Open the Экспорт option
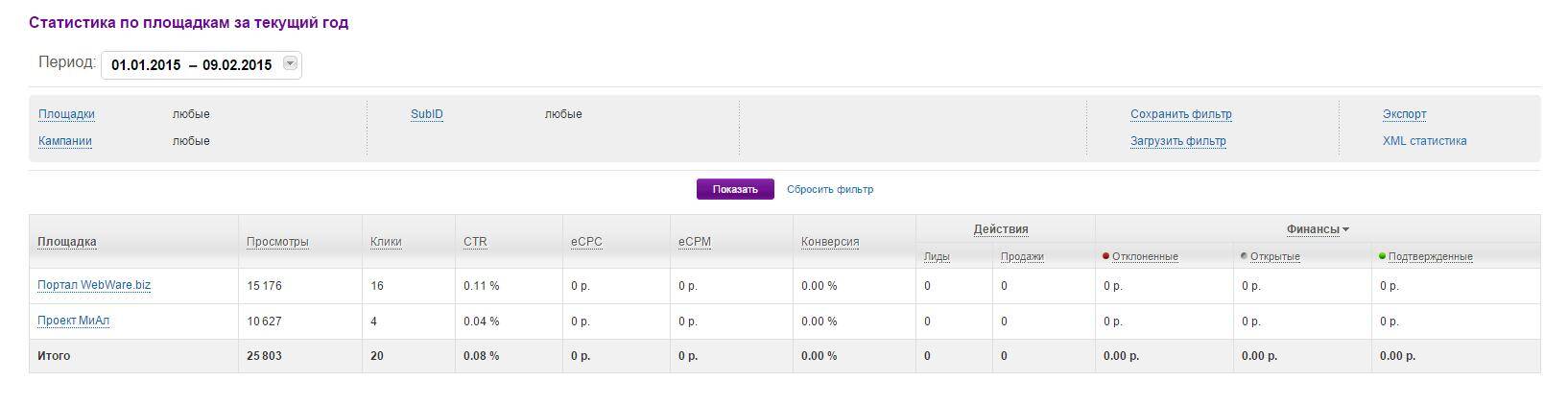1568x405 pixels. (x=1404, y=114)
